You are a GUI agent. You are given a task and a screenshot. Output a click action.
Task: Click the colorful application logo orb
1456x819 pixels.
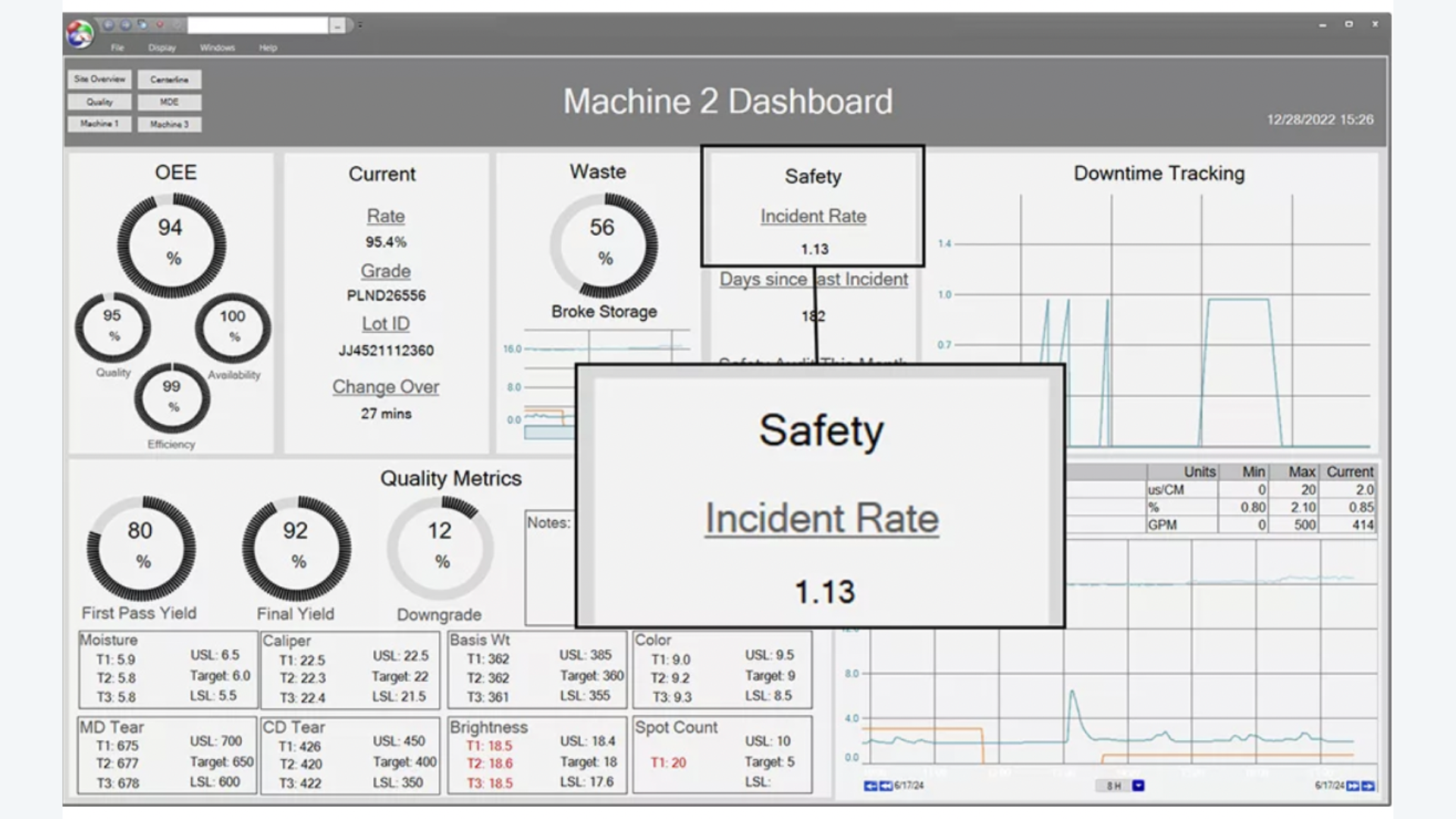(79, 33)
